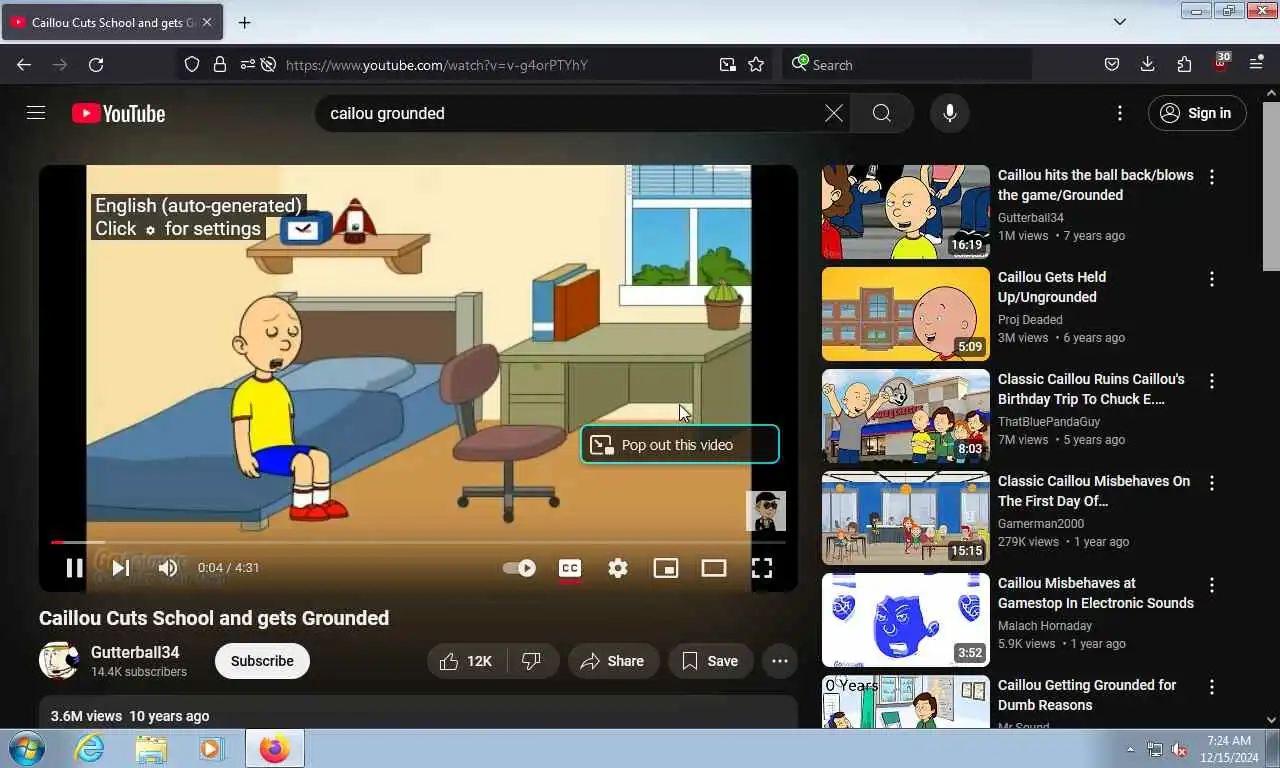The height and width of the screenshot is (768, 1280).
Task: Open options for Caillou hits the ball back
Action: (1212, 177)
